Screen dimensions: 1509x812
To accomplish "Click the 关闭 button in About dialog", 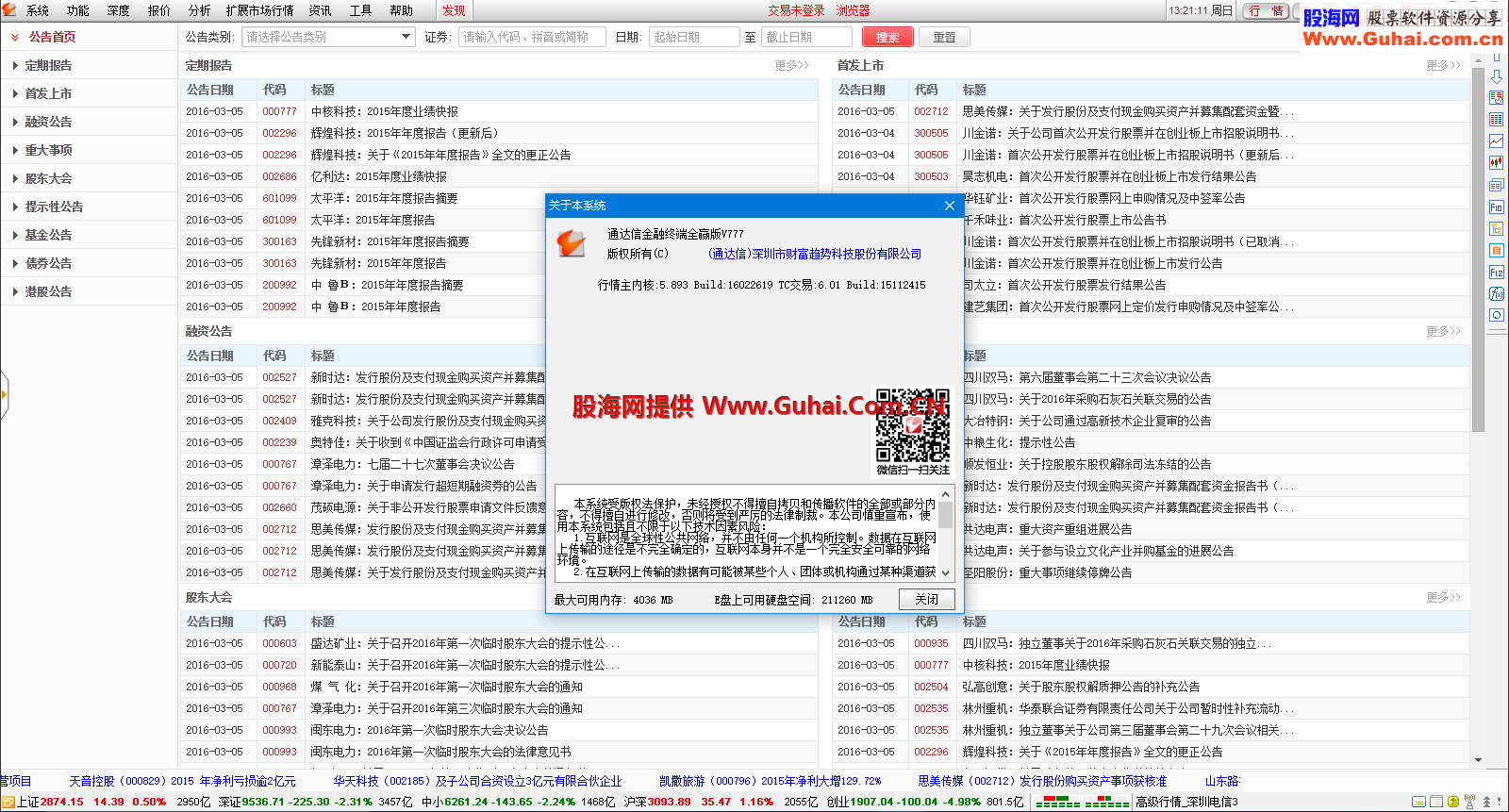I will pyautogui.click(x=926, y=599).
